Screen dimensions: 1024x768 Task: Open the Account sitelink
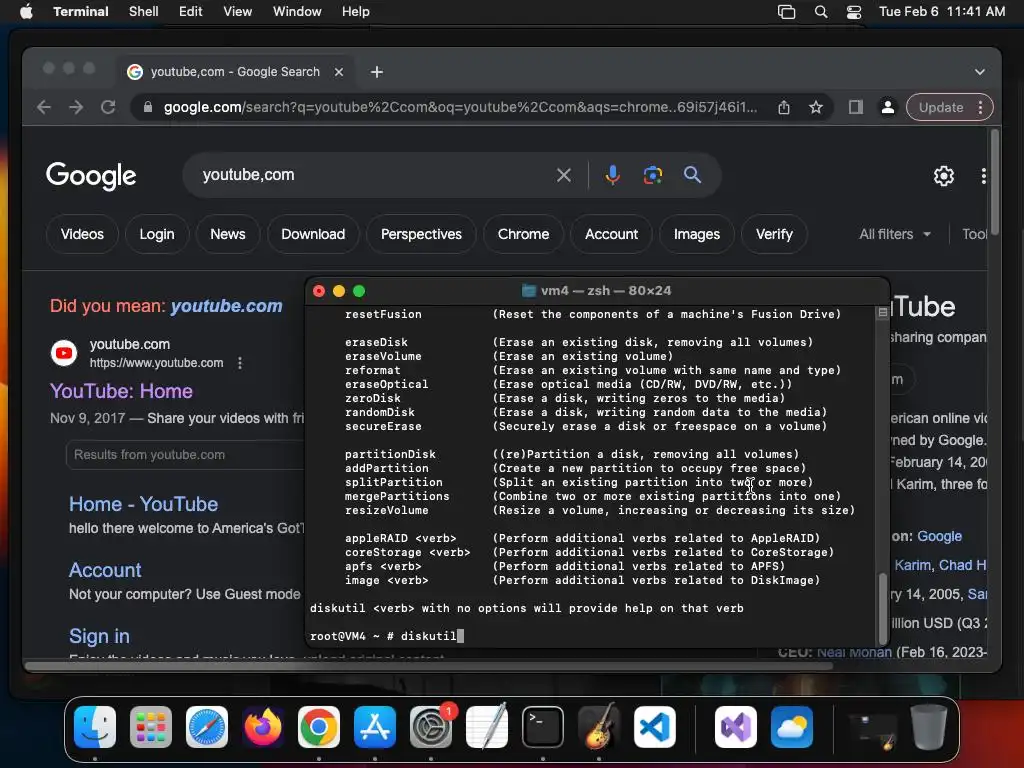105,570
